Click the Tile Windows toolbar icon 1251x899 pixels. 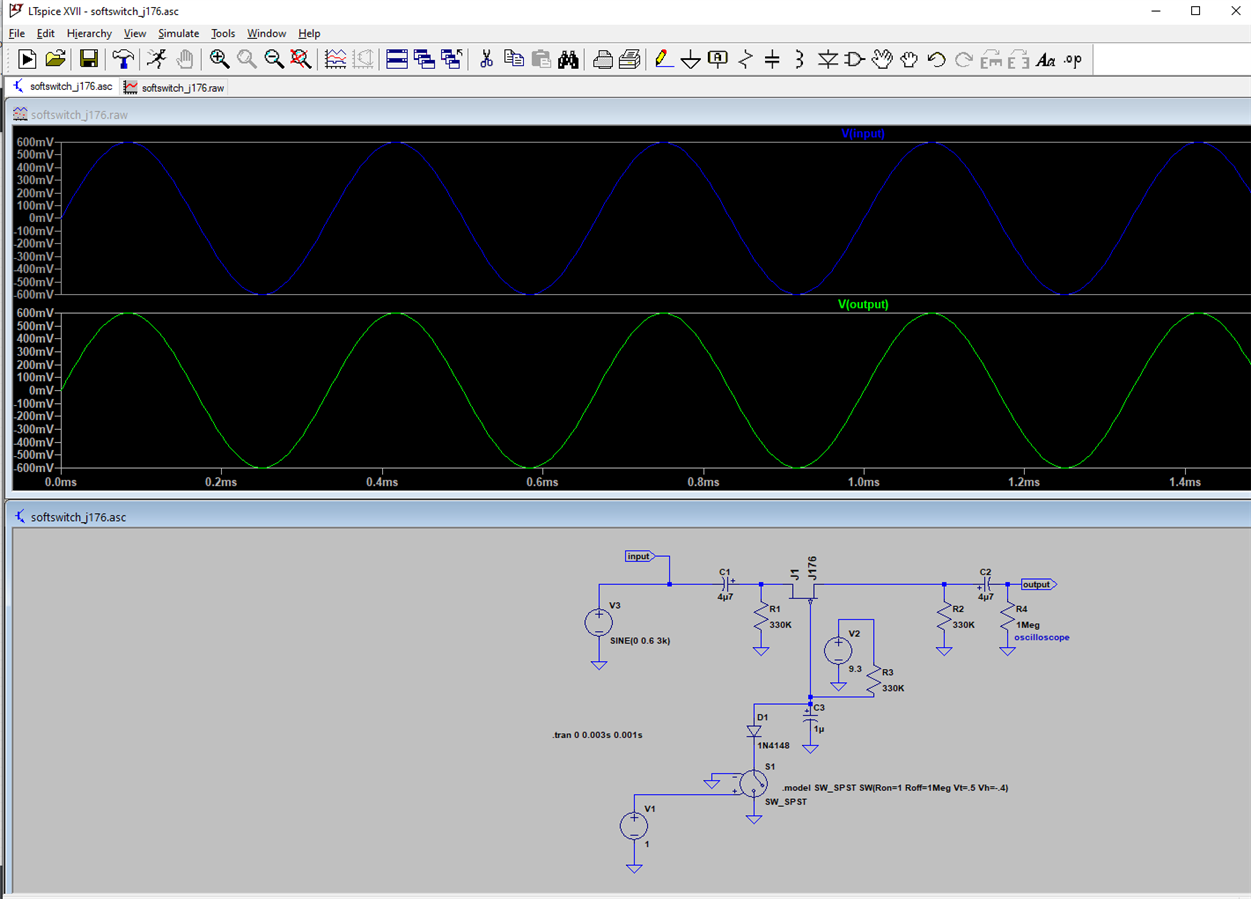[x=397, y=60]
